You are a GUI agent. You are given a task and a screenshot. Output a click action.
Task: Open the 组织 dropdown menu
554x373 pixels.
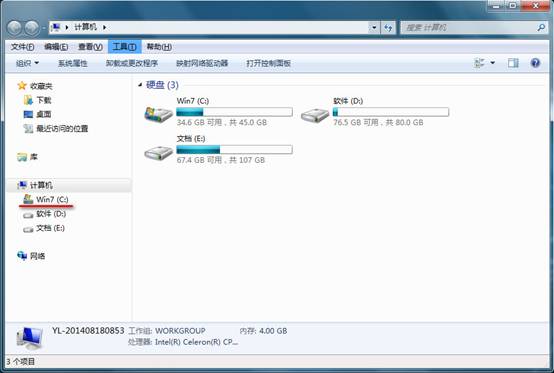coord(28,63)
